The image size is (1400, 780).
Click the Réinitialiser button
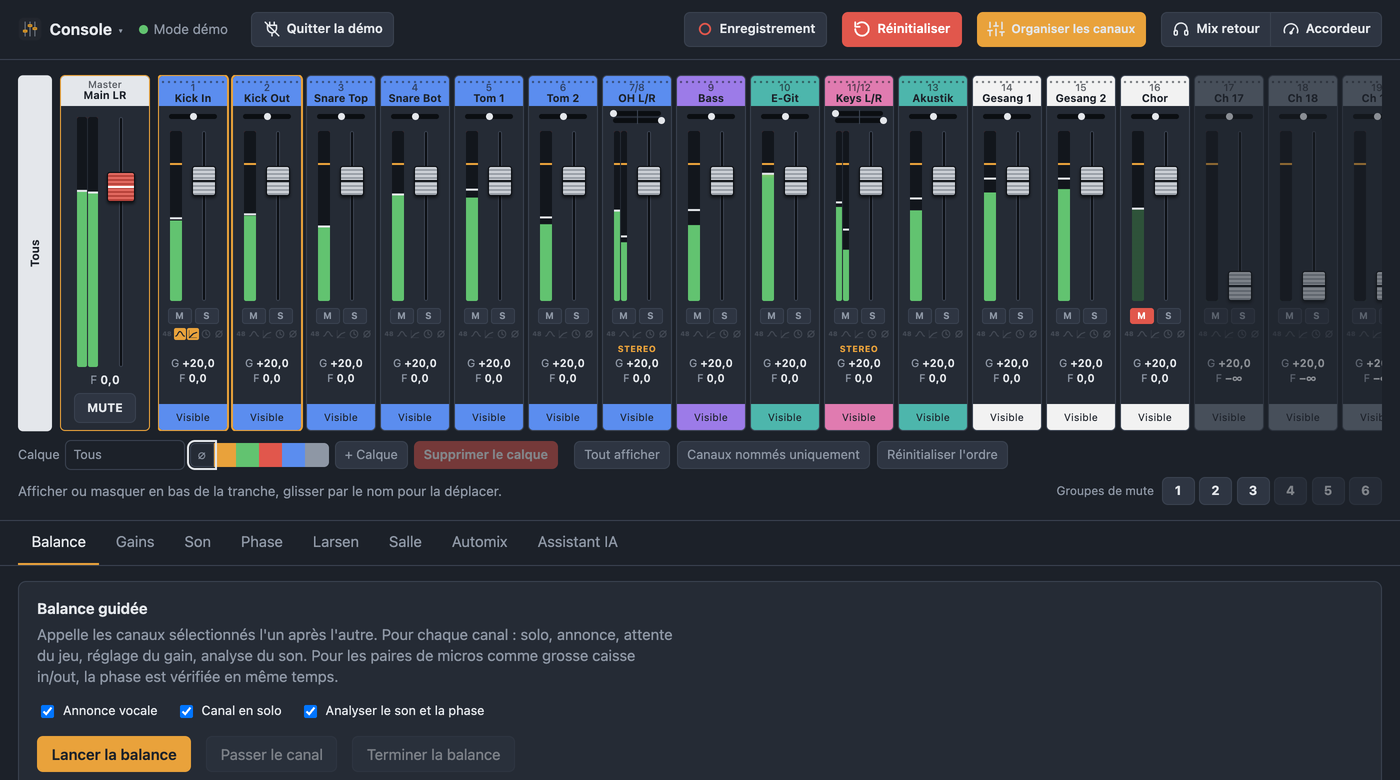click(902, 29)
